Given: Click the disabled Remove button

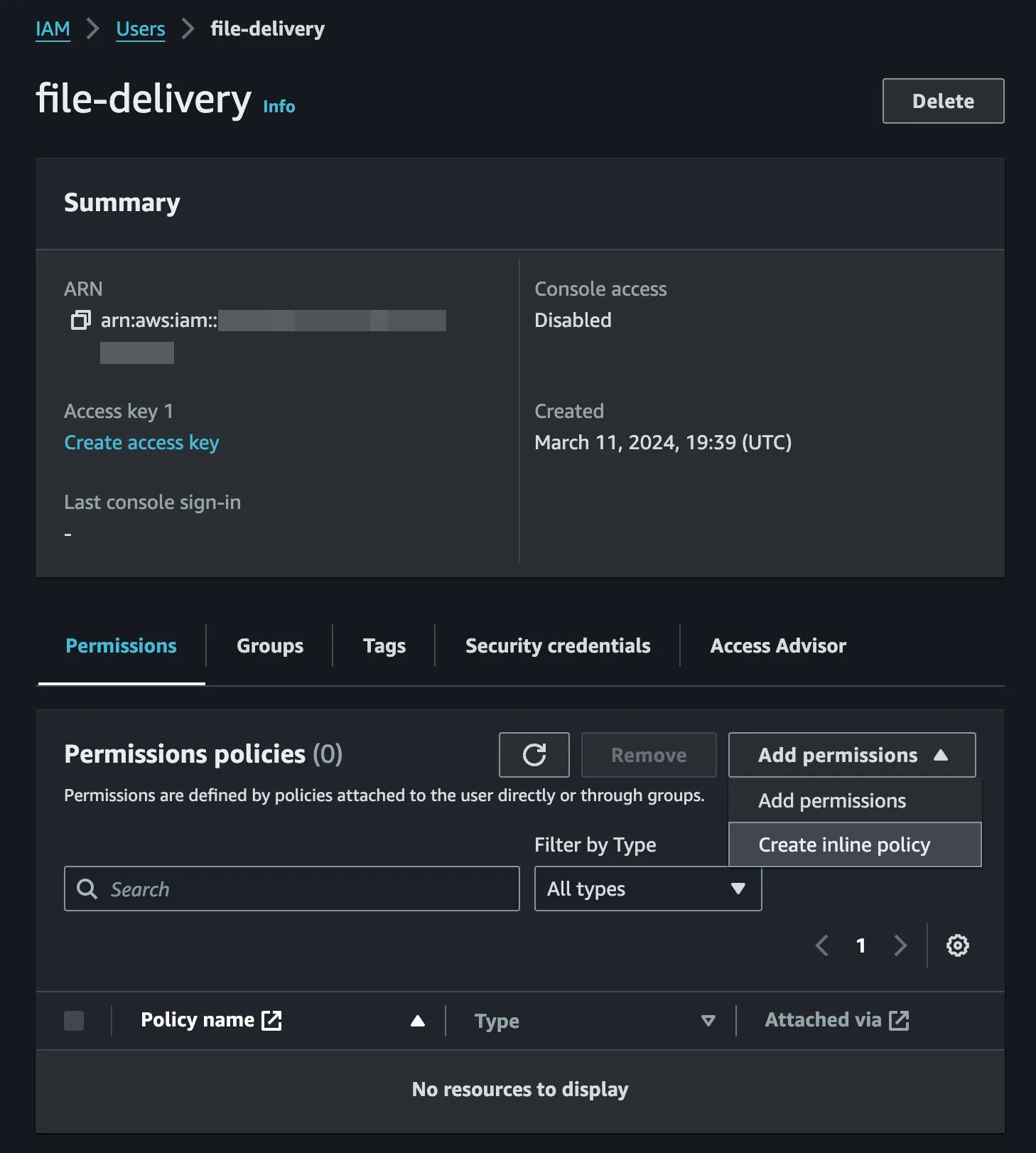Looking at the screenshot, I should click(x=649, y=755).
